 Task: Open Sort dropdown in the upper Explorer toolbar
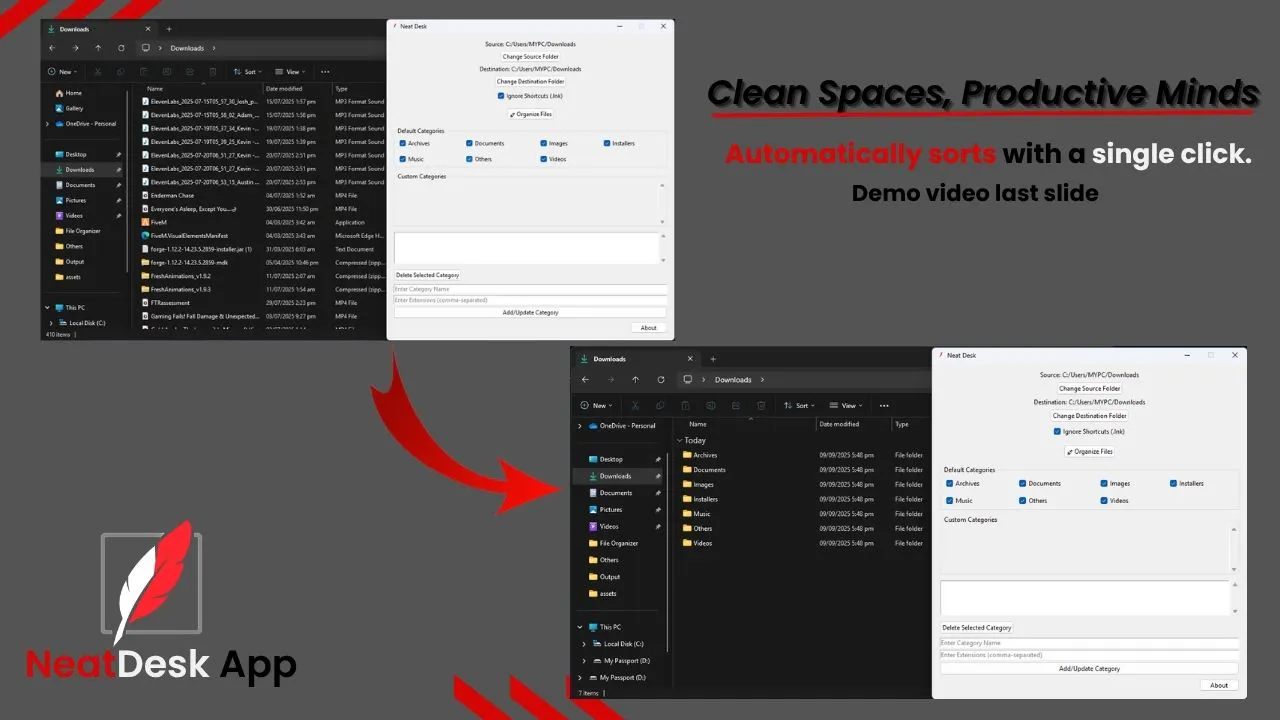pos(248,72)
